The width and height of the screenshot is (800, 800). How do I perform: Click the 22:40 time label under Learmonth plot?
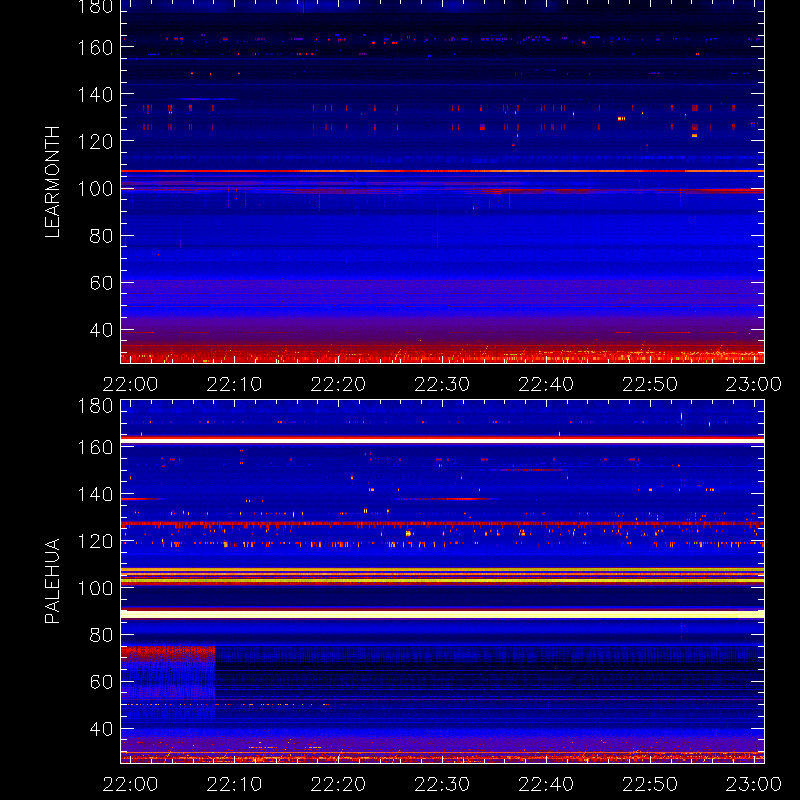[x=546, y=384]
